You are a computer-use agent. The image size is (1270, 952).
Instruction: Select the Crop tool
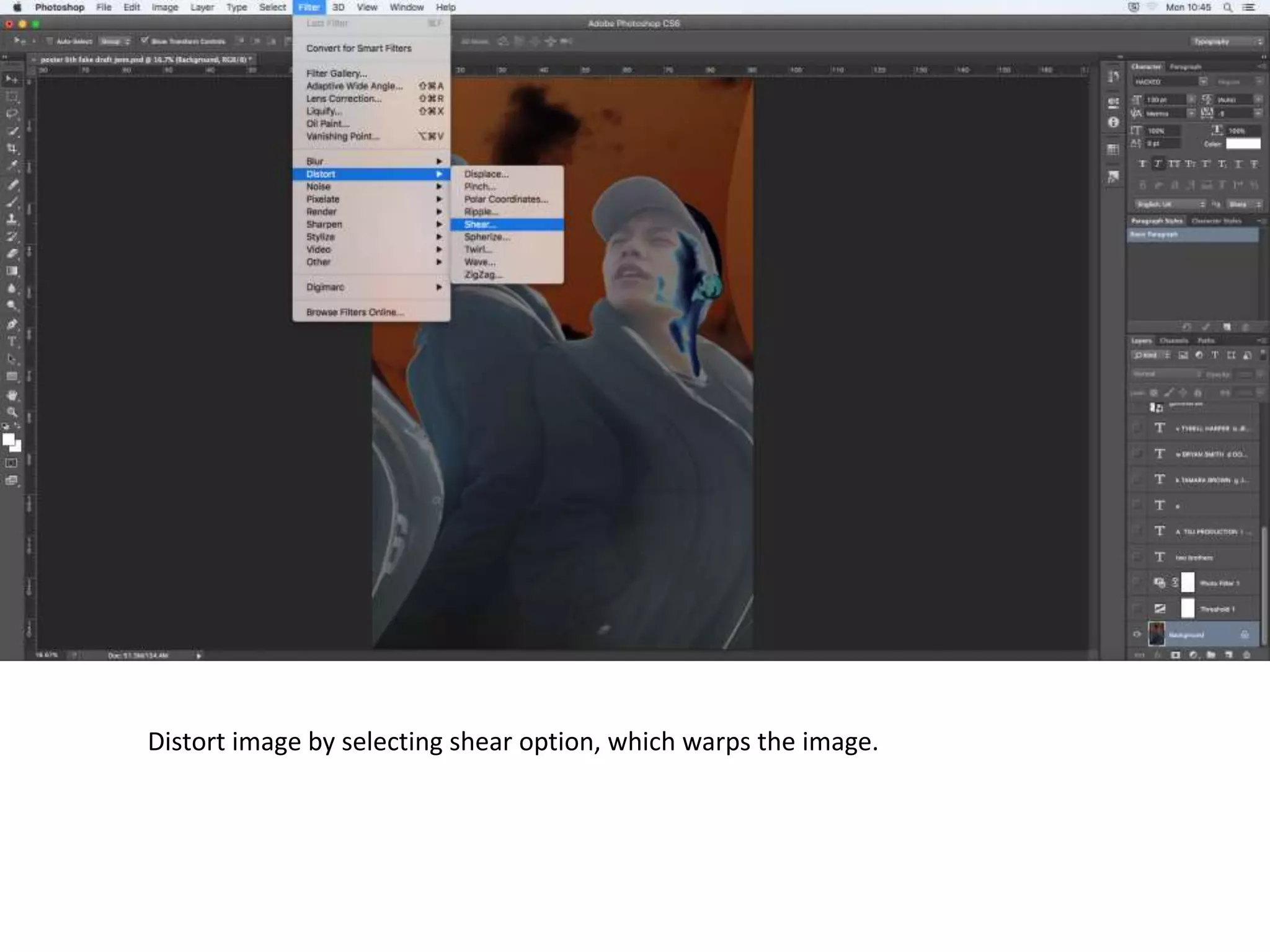tap(12, 149)
